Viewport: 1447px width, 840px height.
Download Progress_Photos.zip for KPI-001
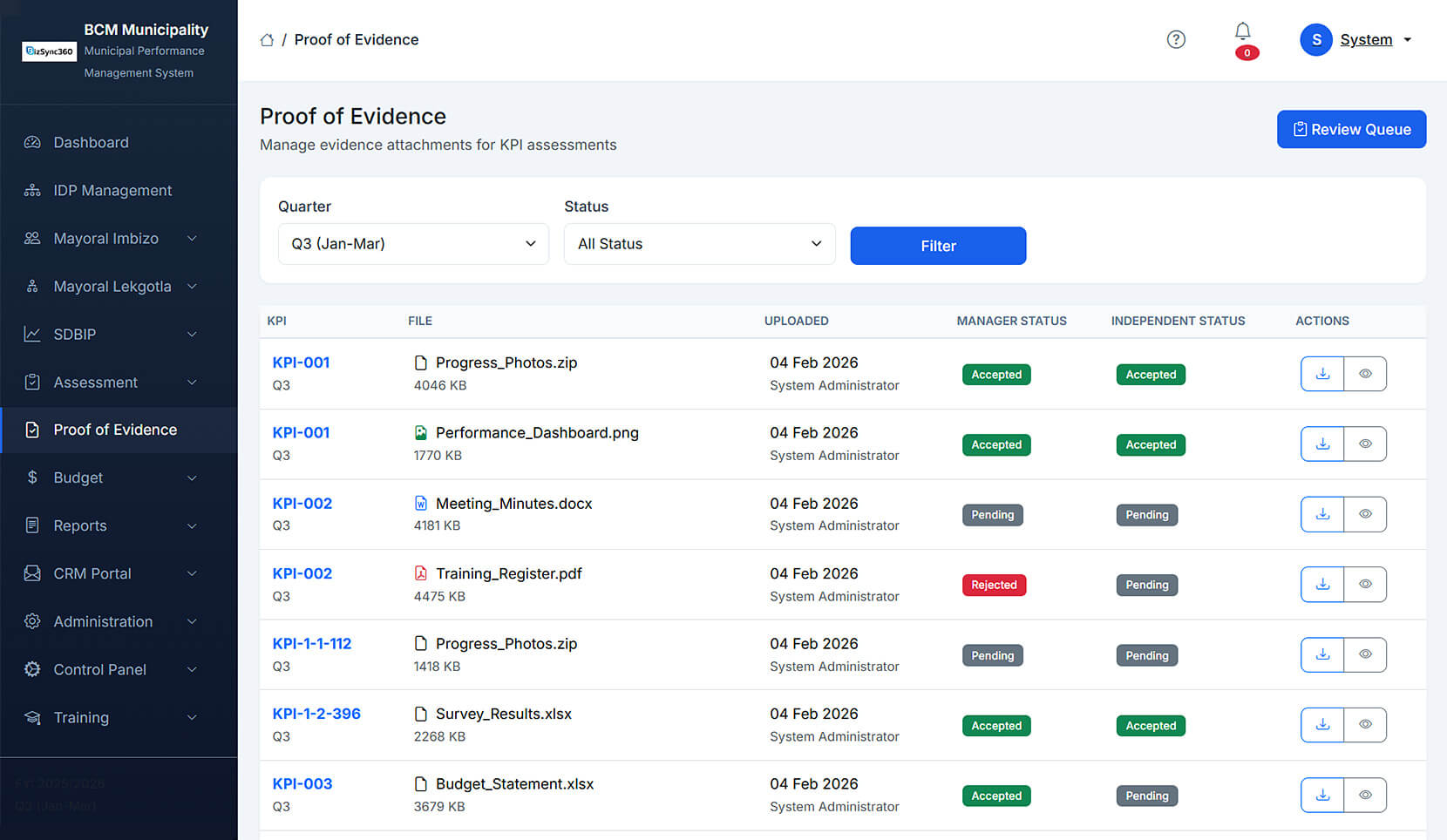1322,374
